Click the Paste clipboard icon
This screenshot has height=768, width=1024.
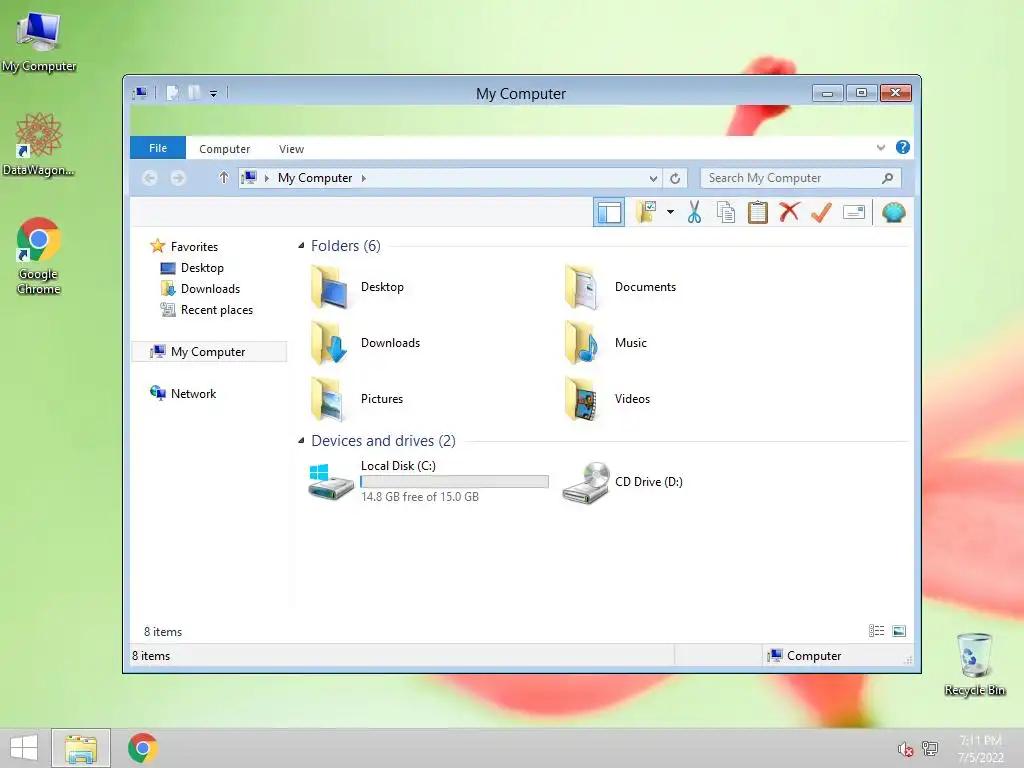[x=758, y=212]
